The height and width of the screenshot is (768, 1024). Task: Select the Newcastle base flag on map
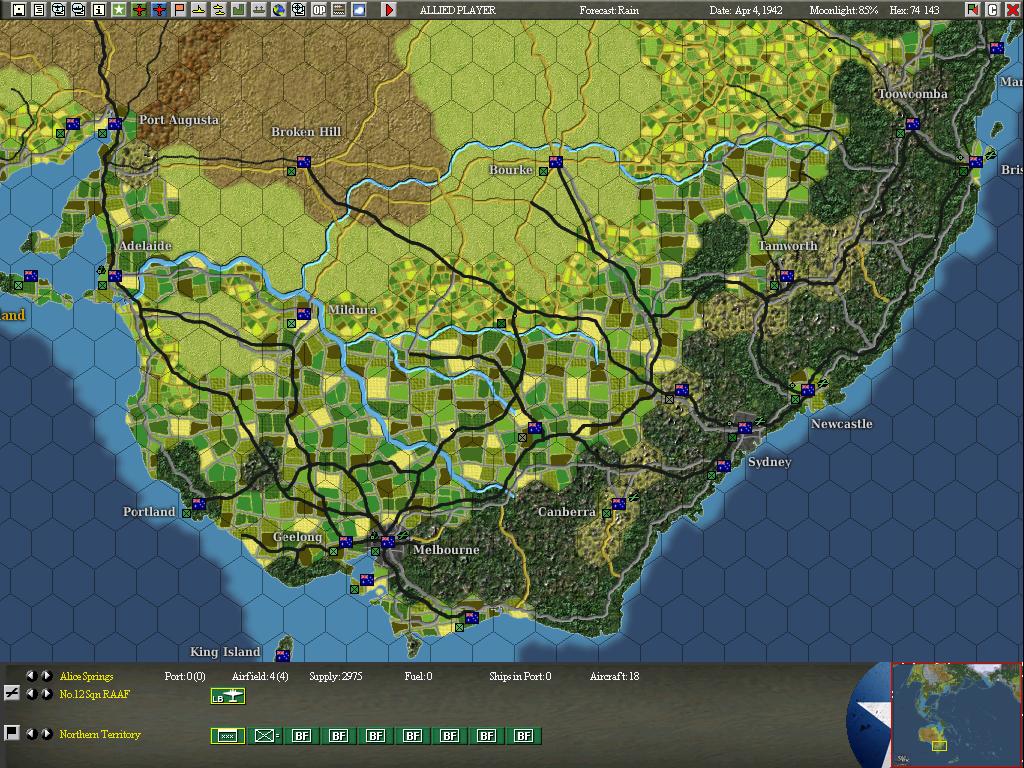(808, 391)
